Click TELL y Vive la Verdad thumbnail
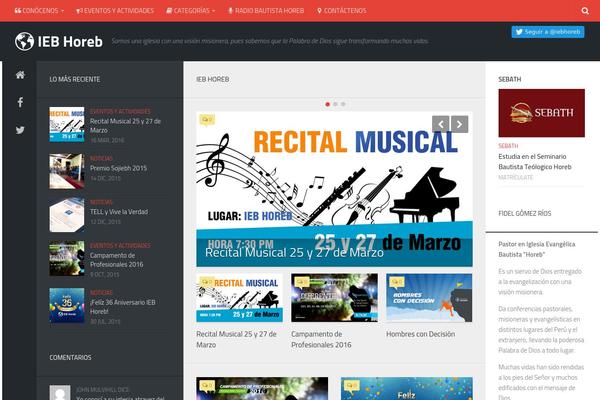The height and width of the screenshot is (400, 600). click(x=67, y=214)
